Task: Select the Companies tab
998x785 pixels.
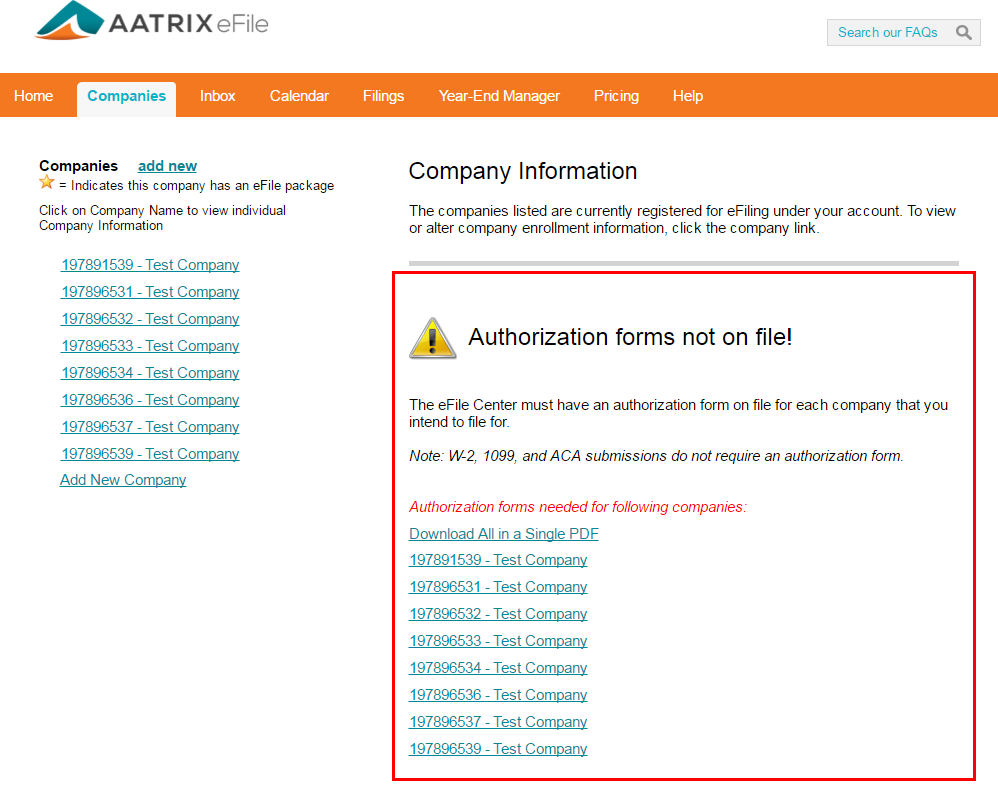Action: coord(126,96)
